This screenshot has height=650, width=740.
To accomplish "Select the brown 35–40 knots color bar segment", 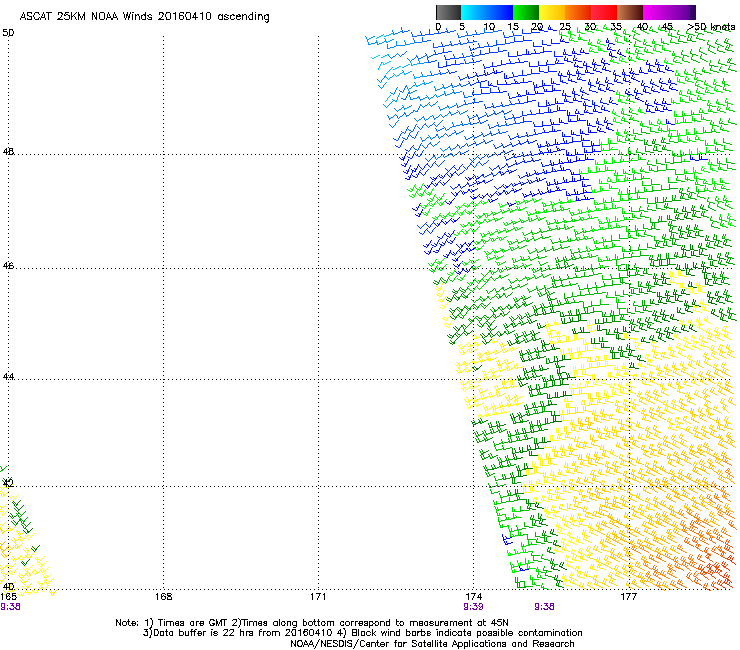I will tap(630, 12).
